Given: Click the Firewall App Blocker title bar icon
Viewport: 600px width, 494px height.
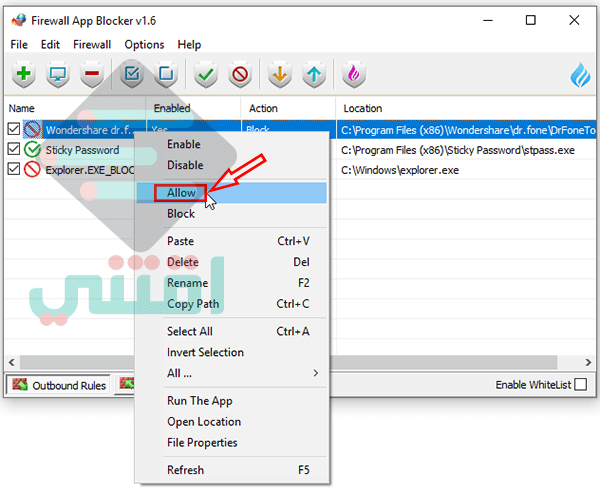Looking at the screenshot, I should [x=18, y=20].
